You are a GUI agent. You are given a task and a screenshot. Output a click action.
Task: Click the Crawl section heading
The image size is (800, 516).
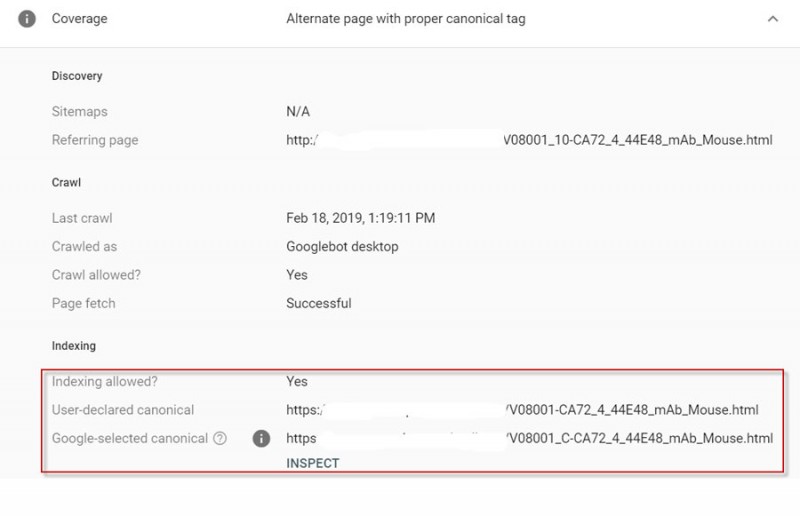pos(66,183)
